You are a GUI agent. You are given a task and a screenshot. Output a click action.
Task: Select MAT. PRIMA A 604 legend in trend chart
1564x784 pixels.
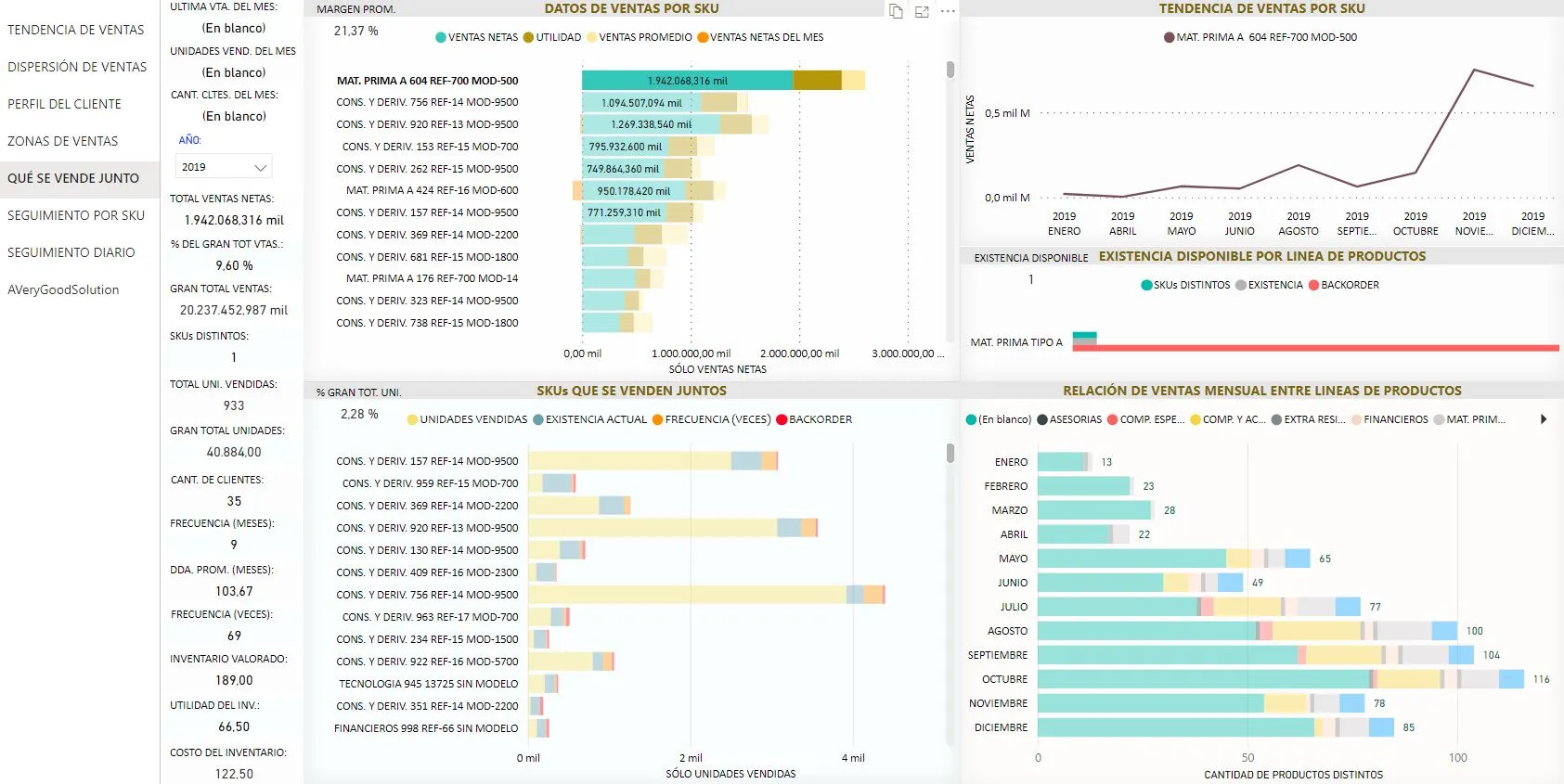1260,37
